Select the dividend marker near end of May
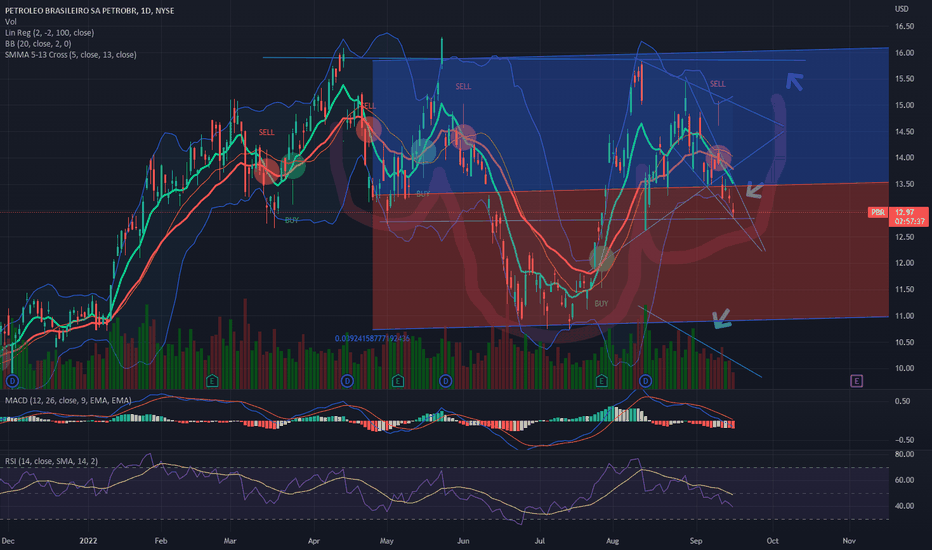This screenshot has height=550, width=932. [445, 381]
